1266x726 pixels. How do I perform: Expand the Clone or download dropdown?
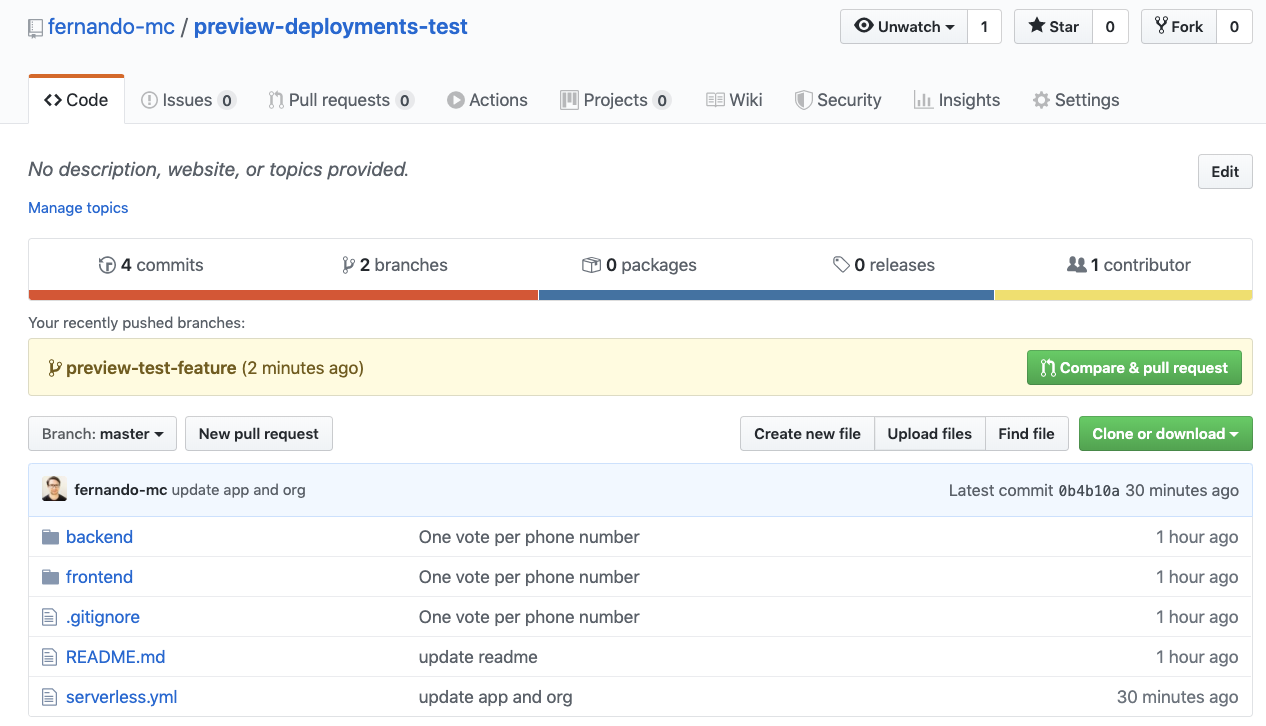[1165, 433]
